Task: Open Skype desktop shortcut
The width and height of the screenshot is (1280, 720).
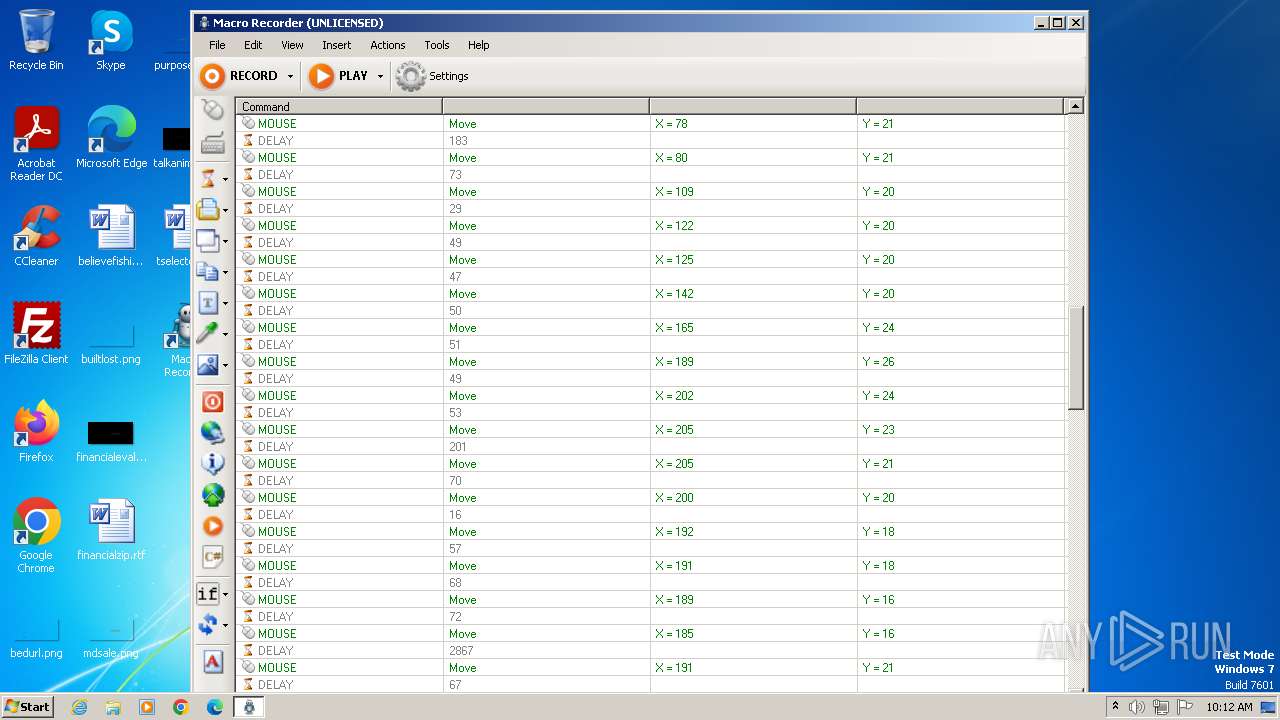Action: [x=110, y=40]
